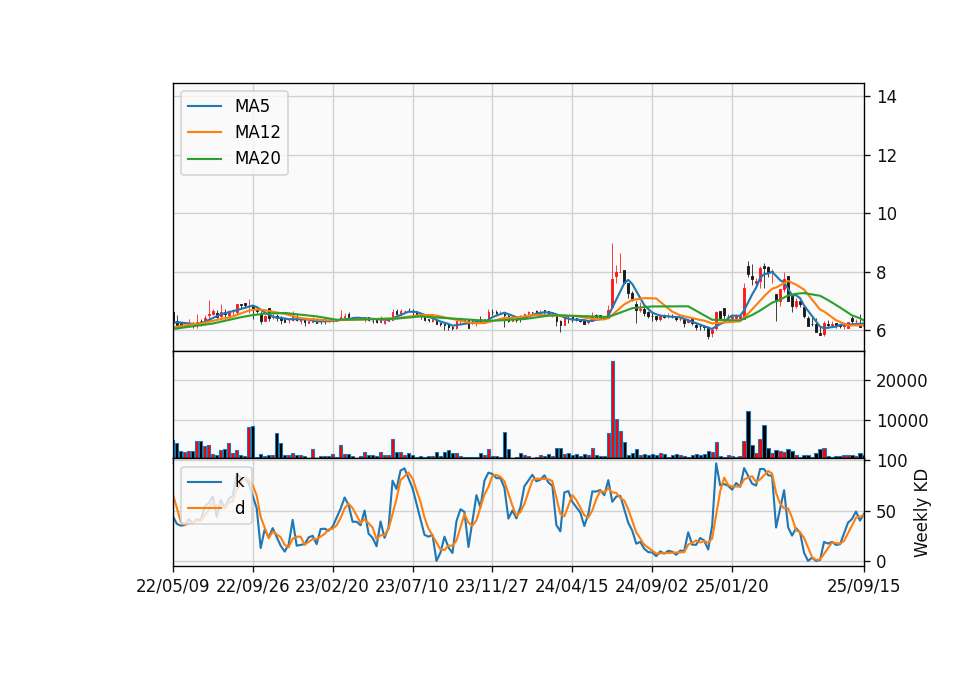The height and width of the screenshot is (690, 960).
Task: Click the volume axis value 20000
Action: pyautogui.click(x=902, y=381)
